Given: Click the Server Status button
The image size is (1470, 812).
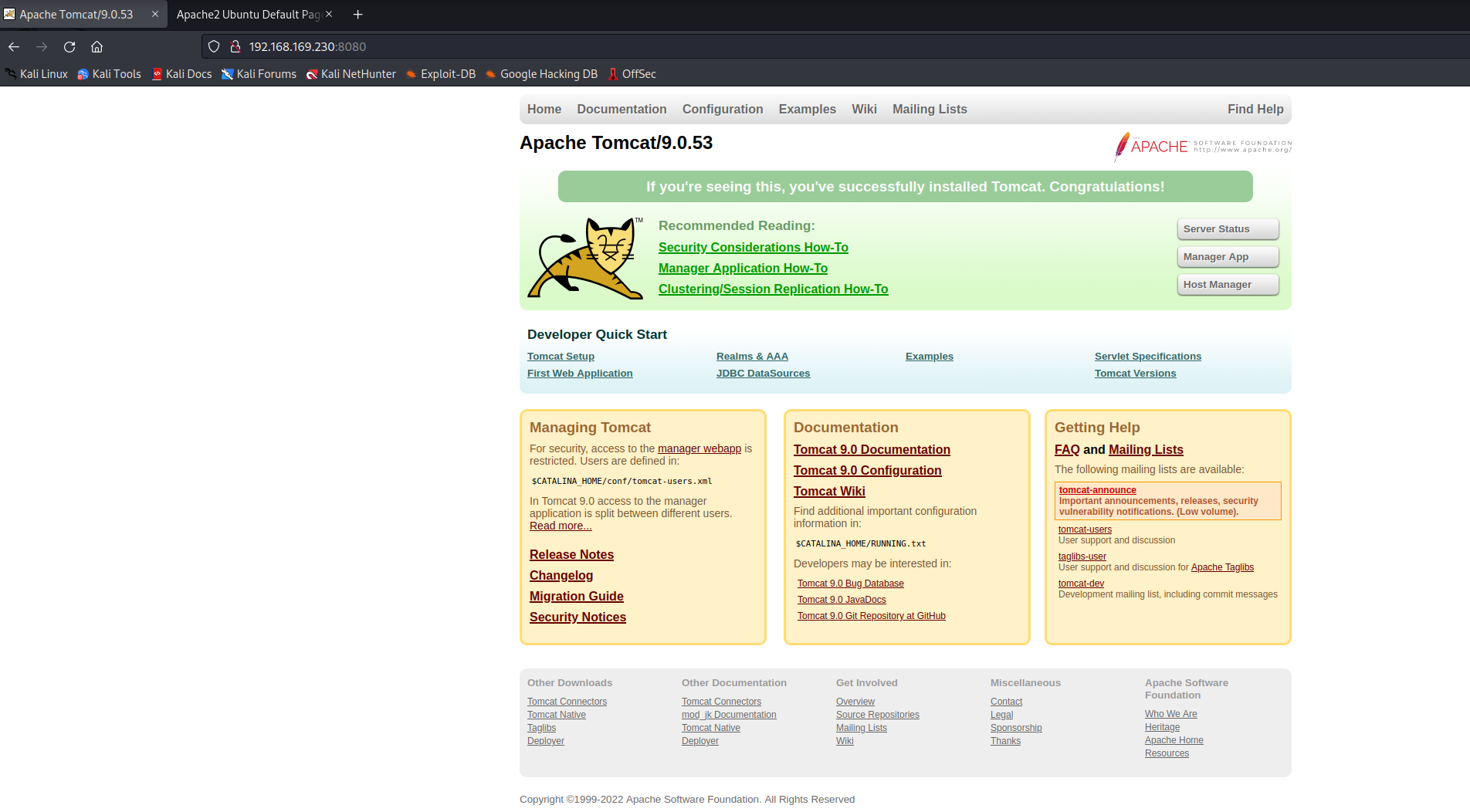Looking at the screenshot, I should [1228, 229].
